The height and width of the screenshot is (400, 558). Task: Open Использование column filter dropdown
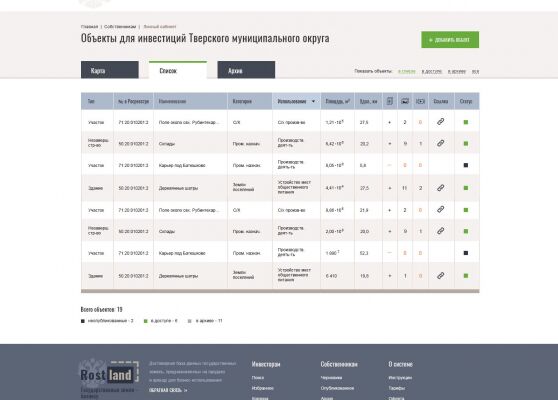point(313,101)
